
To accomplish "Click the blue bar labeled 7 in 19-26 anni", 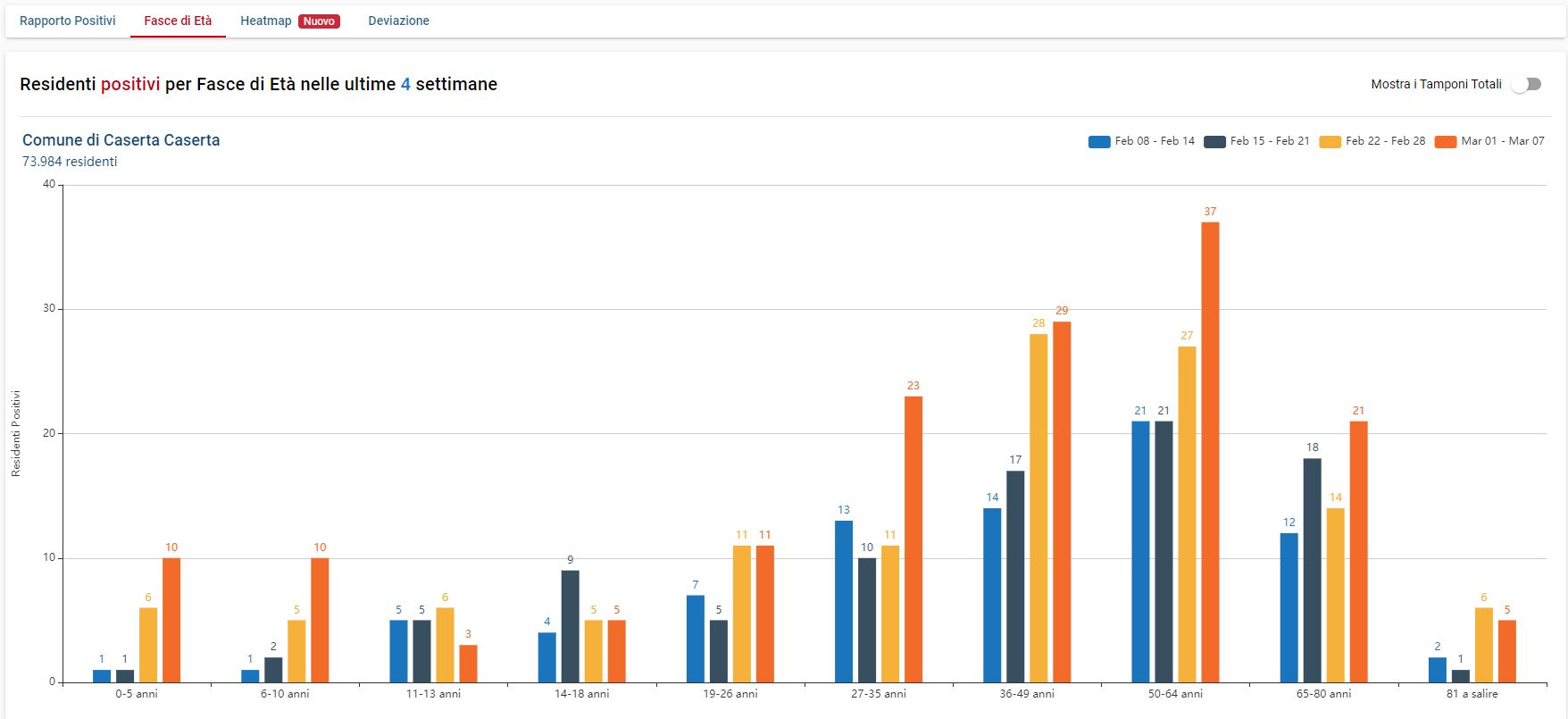I will tap(696, 639).
